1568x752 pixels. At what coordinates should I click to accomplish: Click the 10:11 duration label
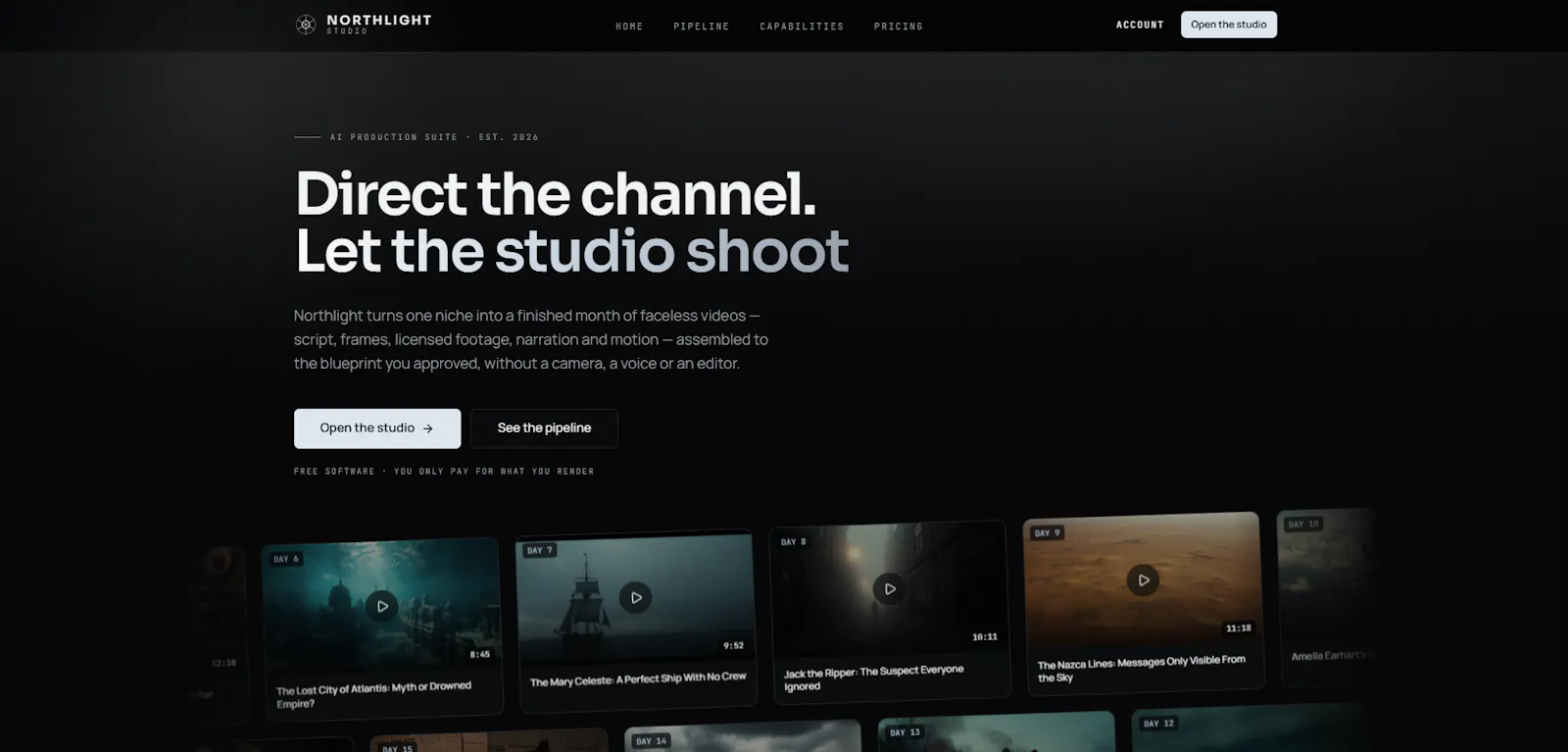point(985,637)
